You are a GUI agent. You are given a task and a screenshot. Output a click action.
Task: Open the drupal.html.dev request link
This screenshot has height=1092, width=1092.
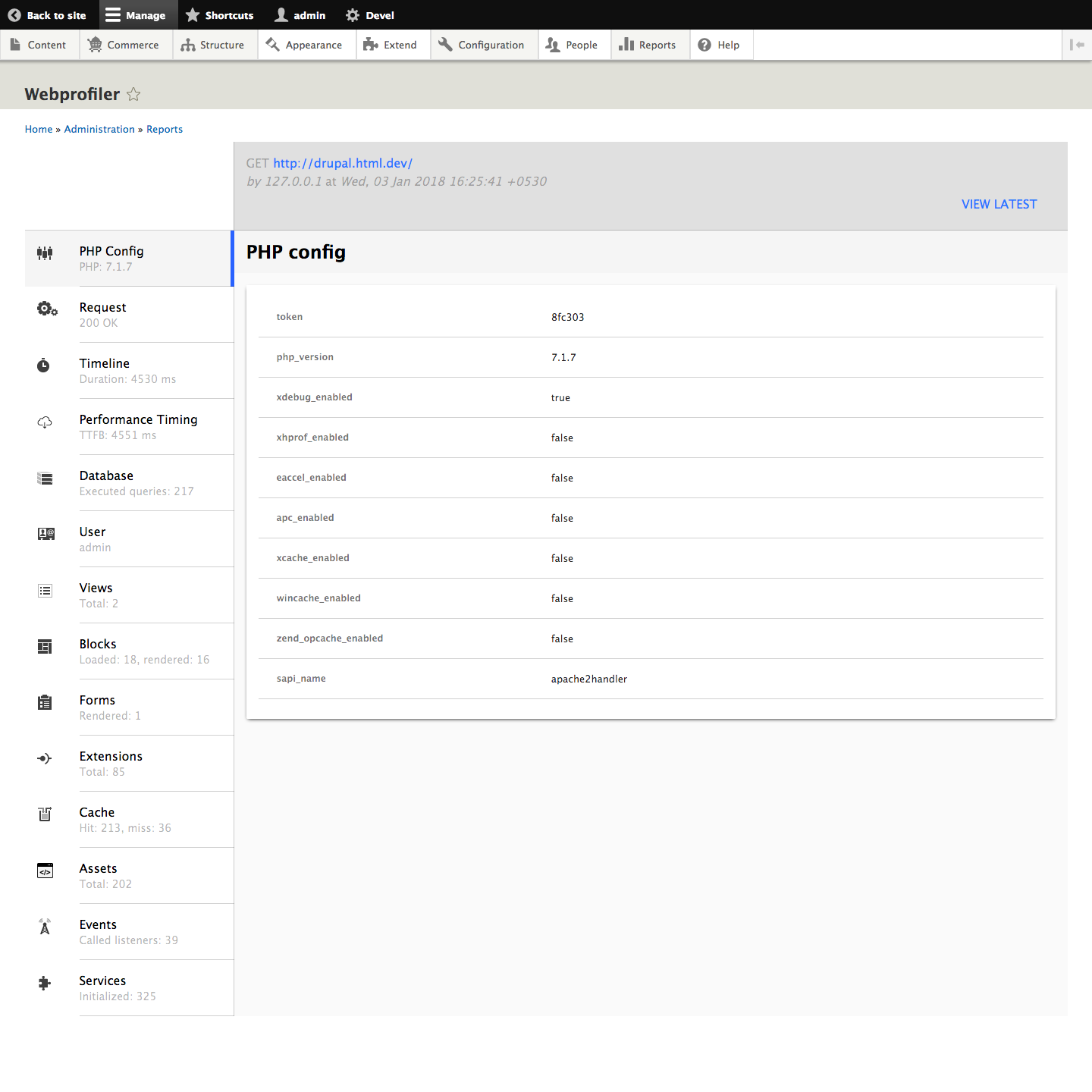[x=343, y=163]
